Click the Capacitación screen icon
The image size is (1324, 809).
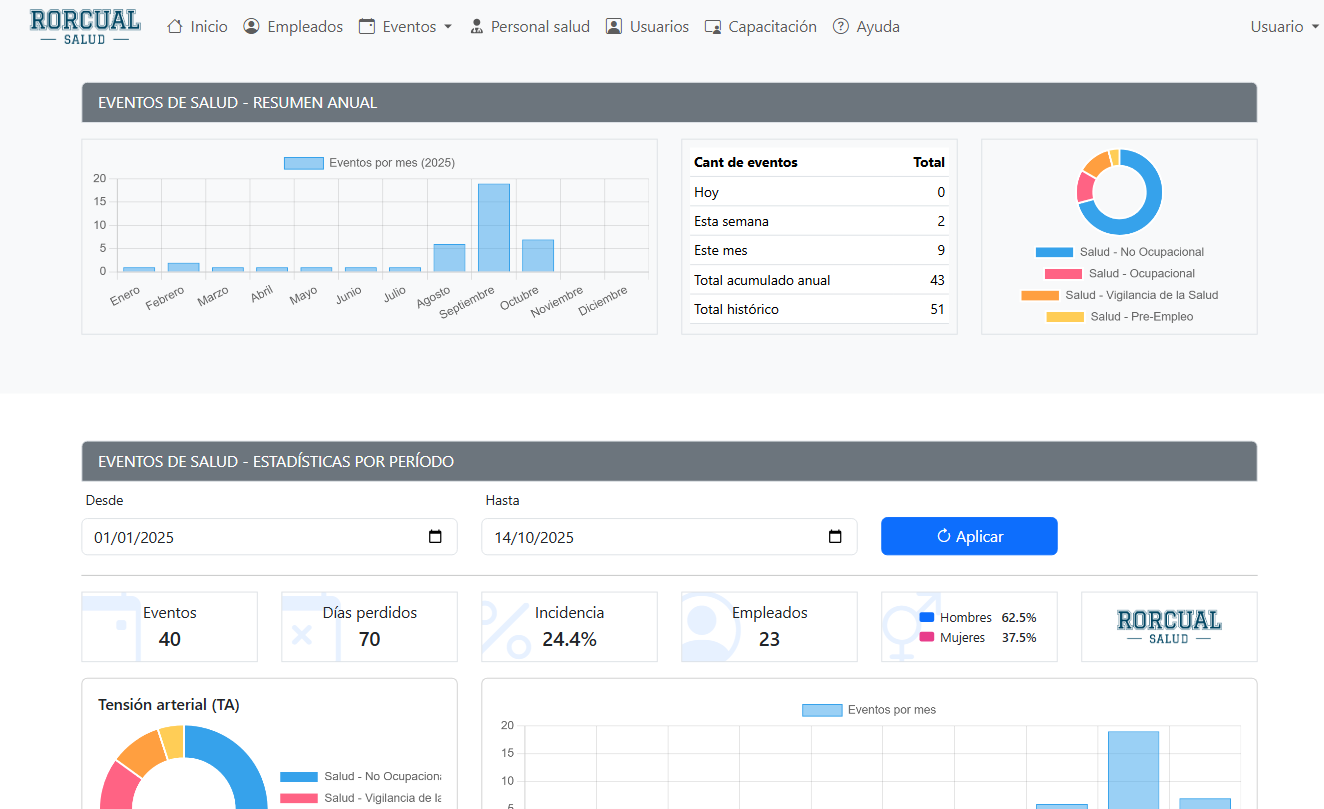(x=713, y=27)
